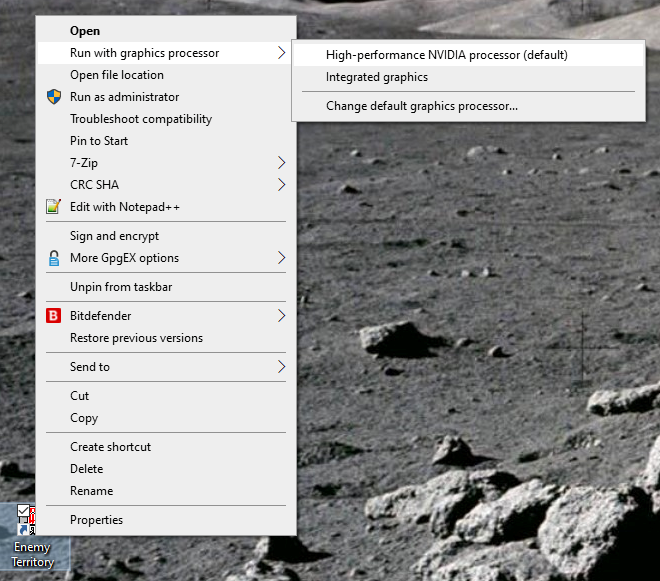Choose Copy from the context menu
This screenshot has width=660, height=581.
point(166,418)
